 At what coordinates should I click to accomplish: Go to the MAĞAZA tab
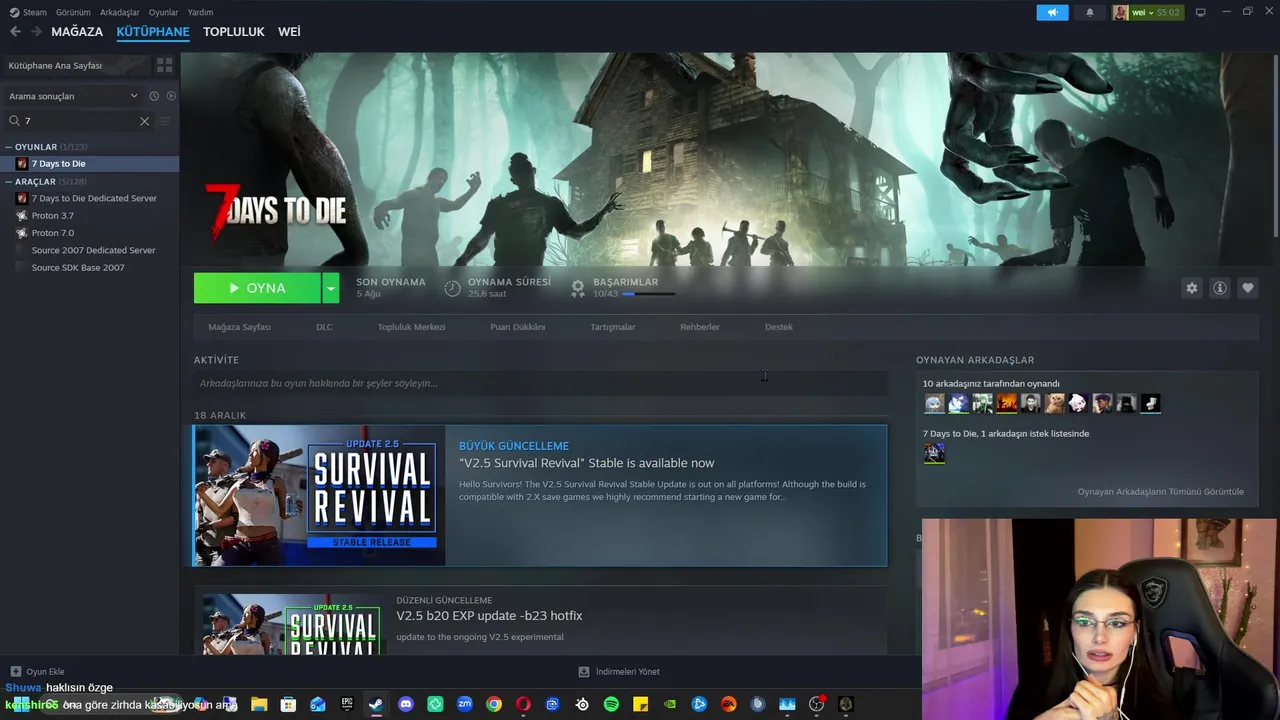pos(77,32)
